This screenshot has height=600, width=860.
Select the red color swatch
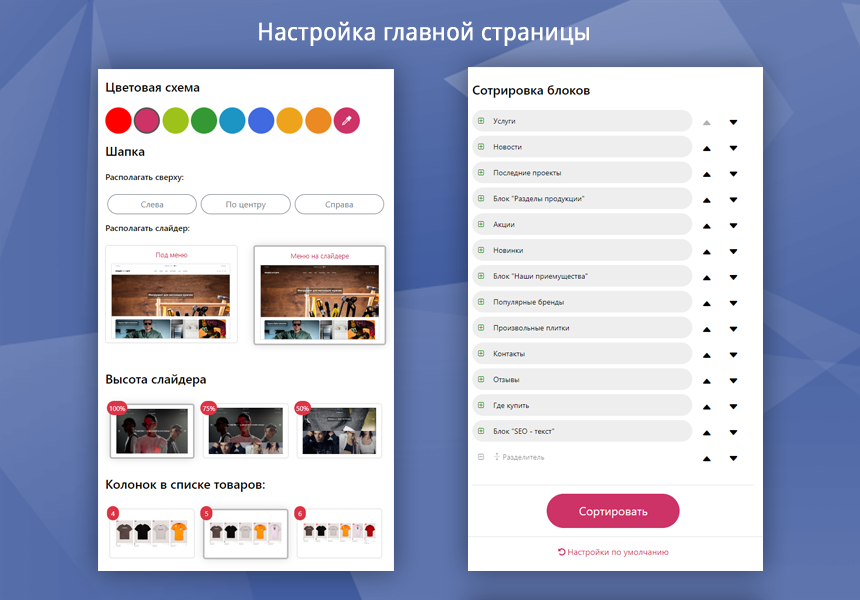(x=117, y=120)
